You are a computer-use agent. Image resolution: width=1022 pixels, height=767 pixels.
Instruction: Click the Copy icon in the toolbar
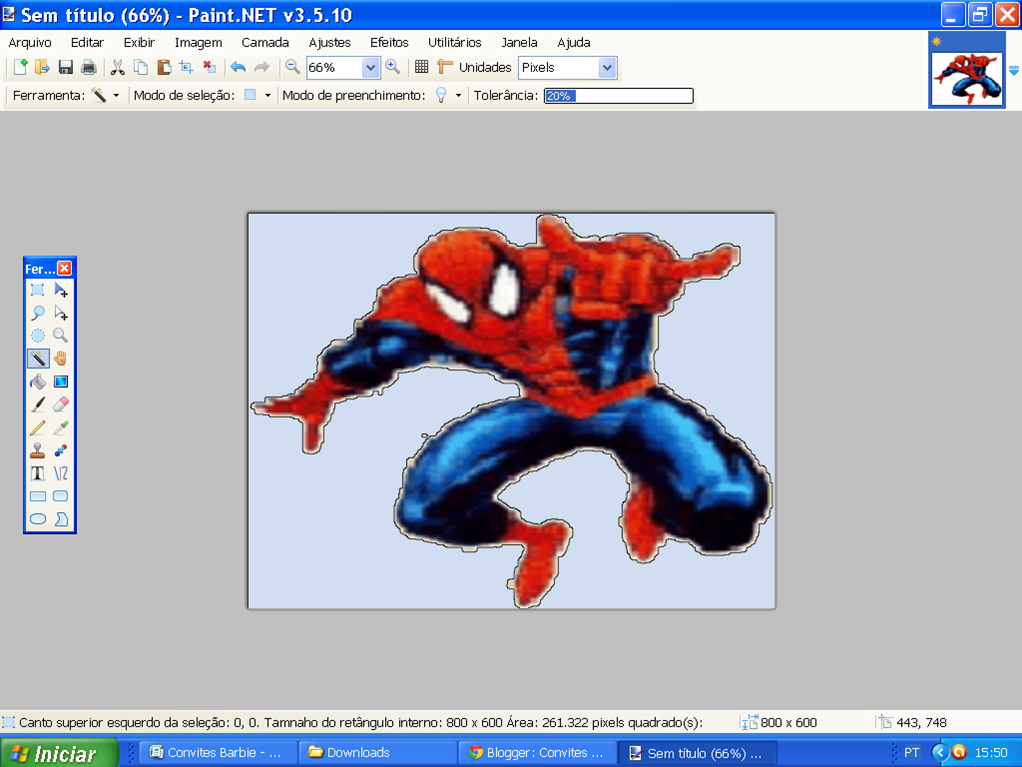140,67
